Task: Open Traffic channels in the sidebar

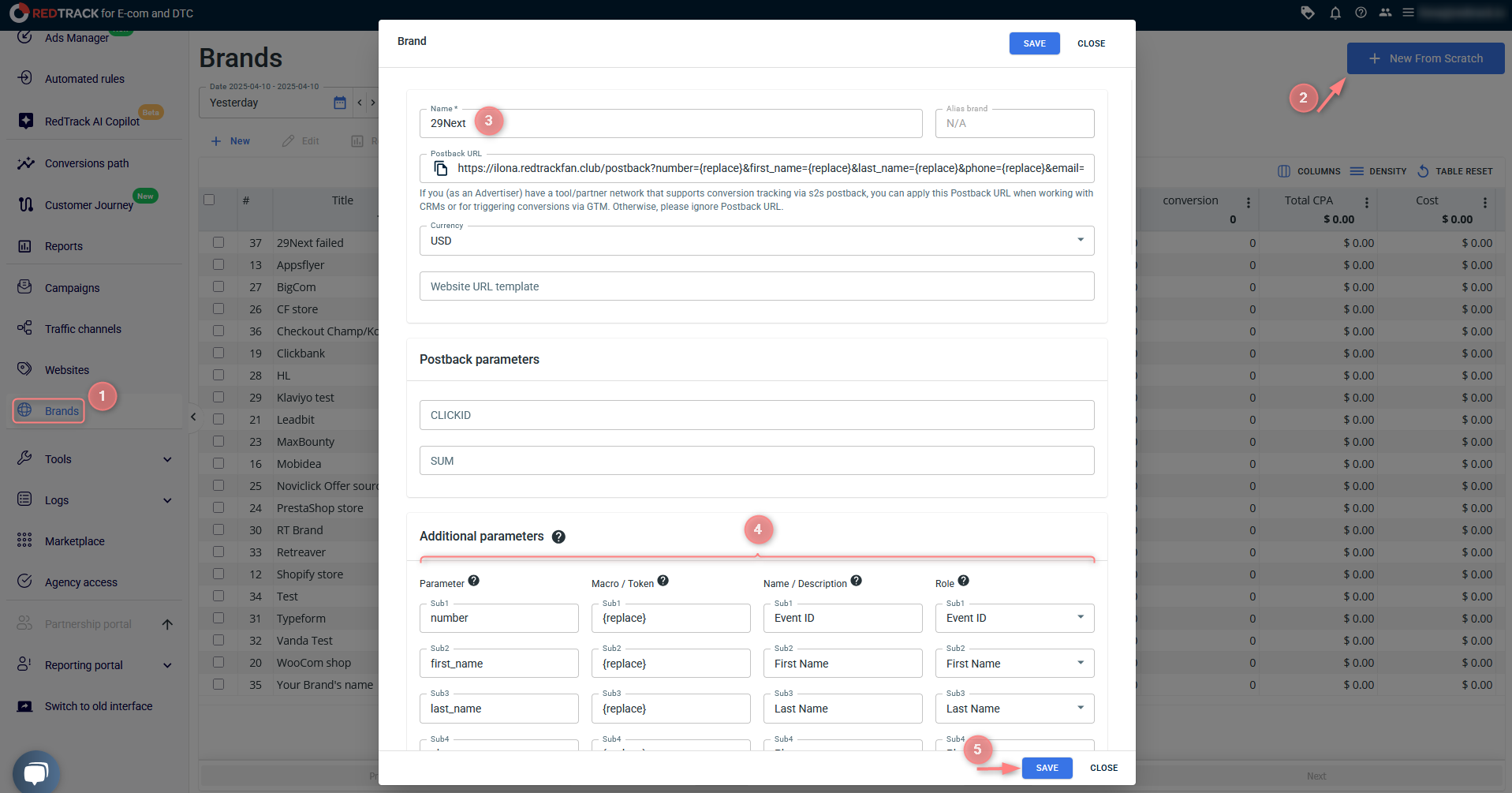Action: 83,329
